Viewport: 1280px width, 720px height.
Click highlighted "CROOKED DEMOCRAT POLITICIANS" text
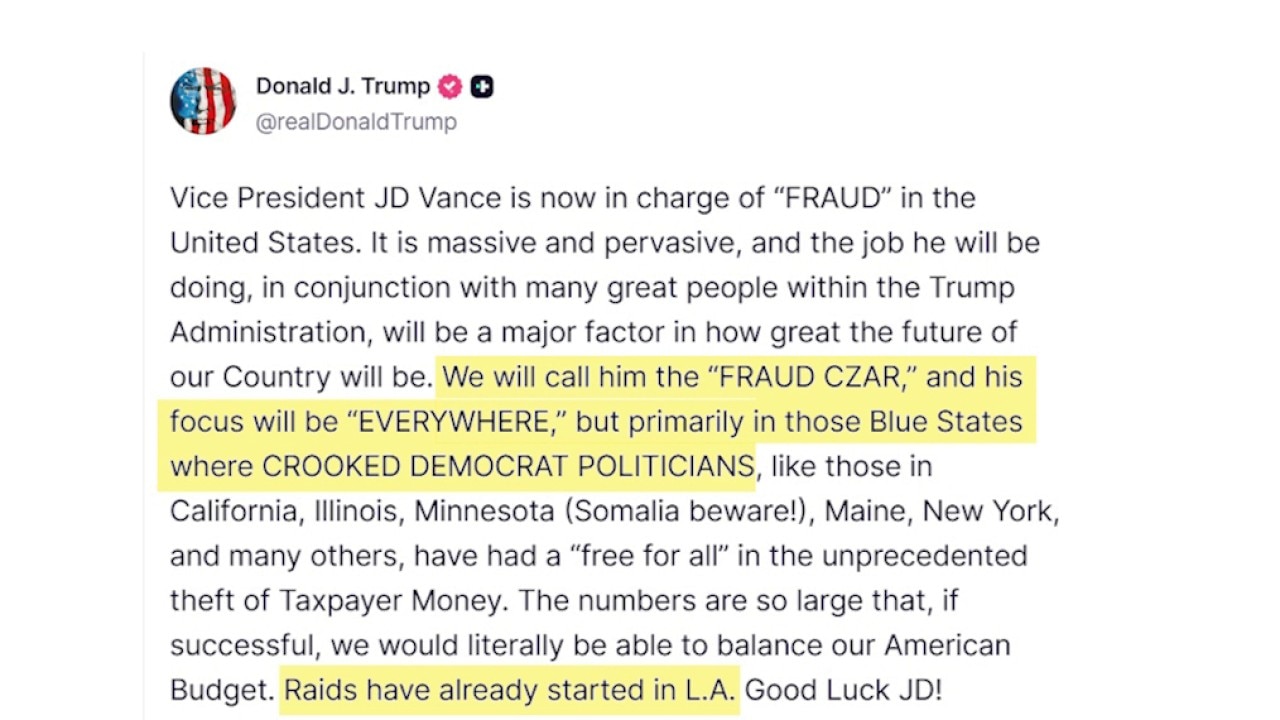[508, 467]
